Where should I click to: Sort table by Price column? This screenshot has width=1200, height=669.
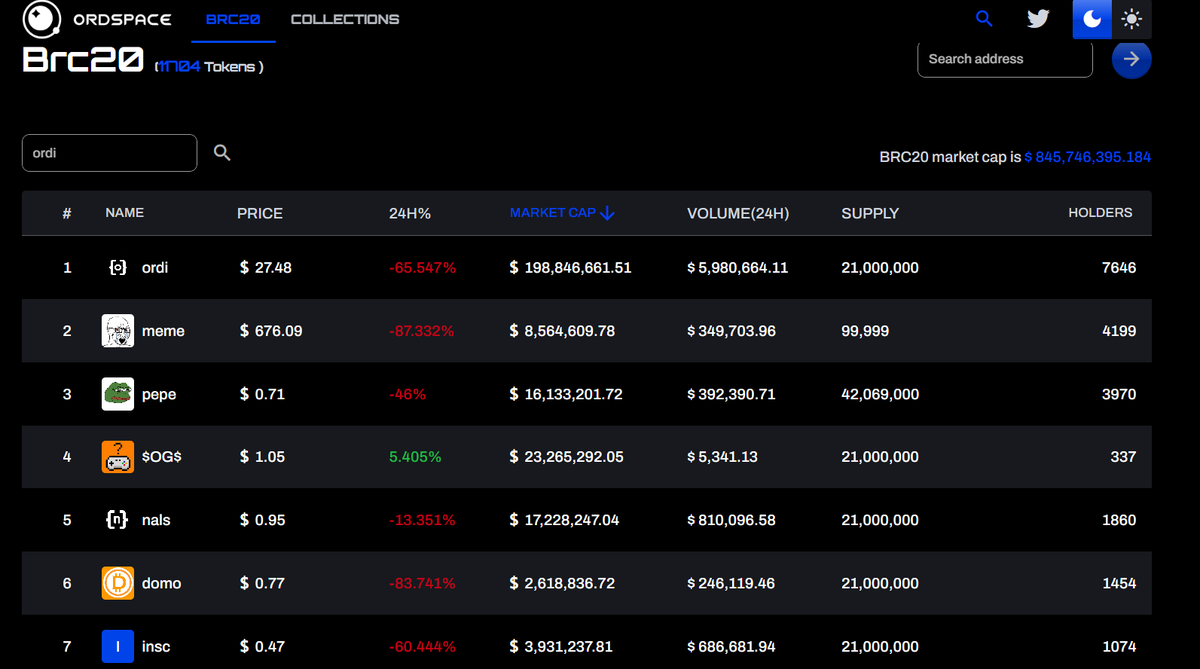(x=260, y=213)
